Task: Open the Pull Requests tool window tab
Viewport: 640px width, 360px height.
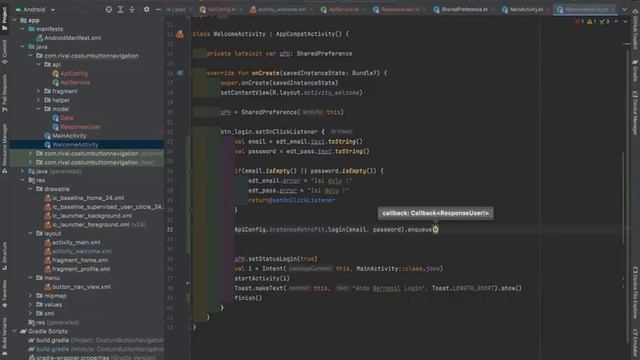Action: pos(4,93)
